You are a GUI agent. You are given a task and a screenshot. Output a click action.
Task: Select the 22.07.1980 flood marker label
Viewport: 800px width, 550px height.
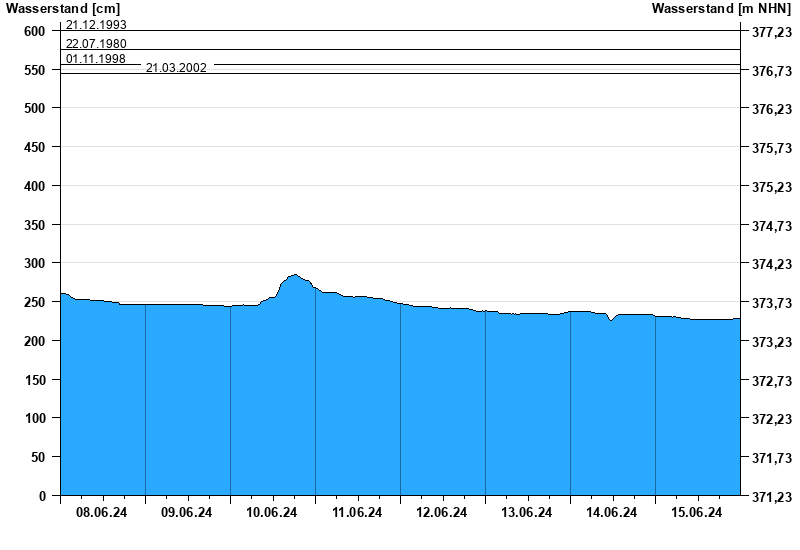click(x=96, y=44)
